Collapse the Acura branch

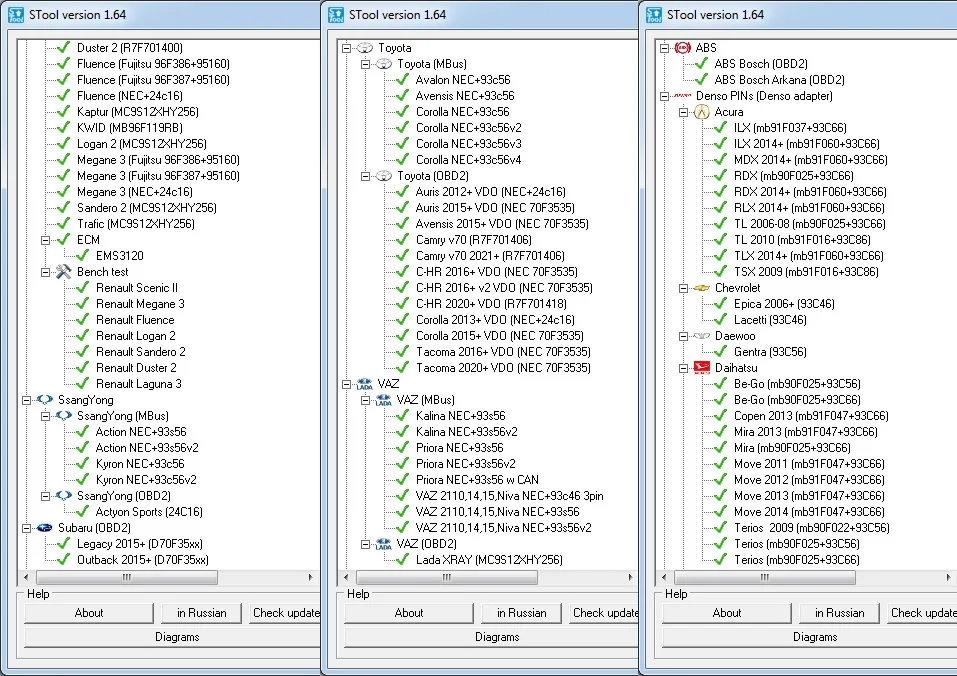[684, 112]
